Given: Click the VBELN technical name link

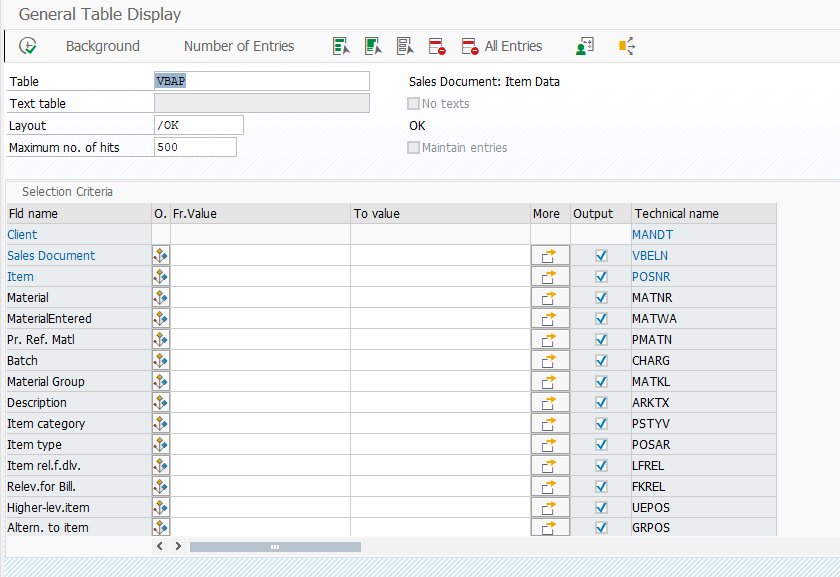Looking at the screenshot, I should pos(650,255).
